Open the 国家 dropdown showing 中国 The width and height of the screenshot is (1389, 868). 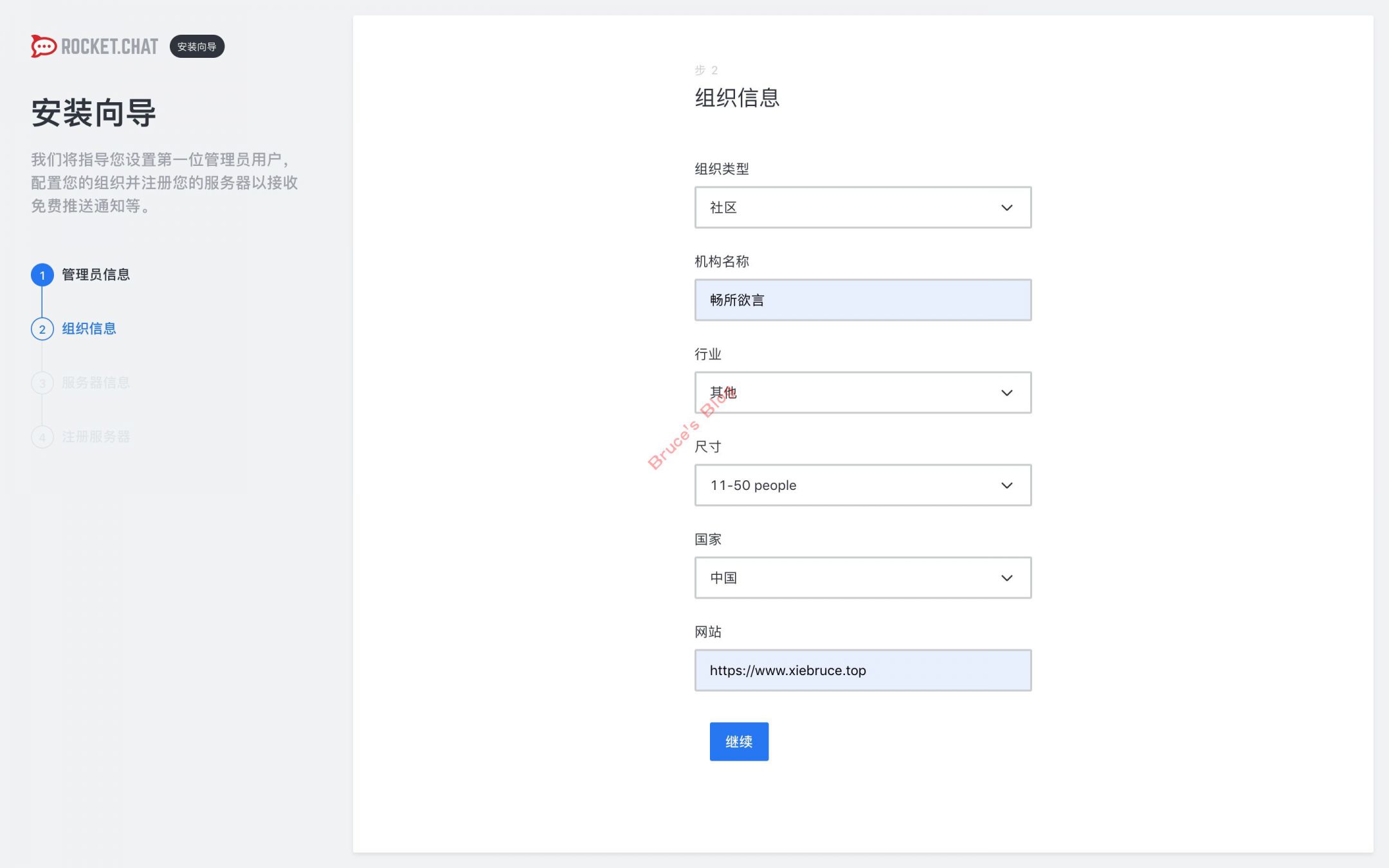tap(863, 577)
